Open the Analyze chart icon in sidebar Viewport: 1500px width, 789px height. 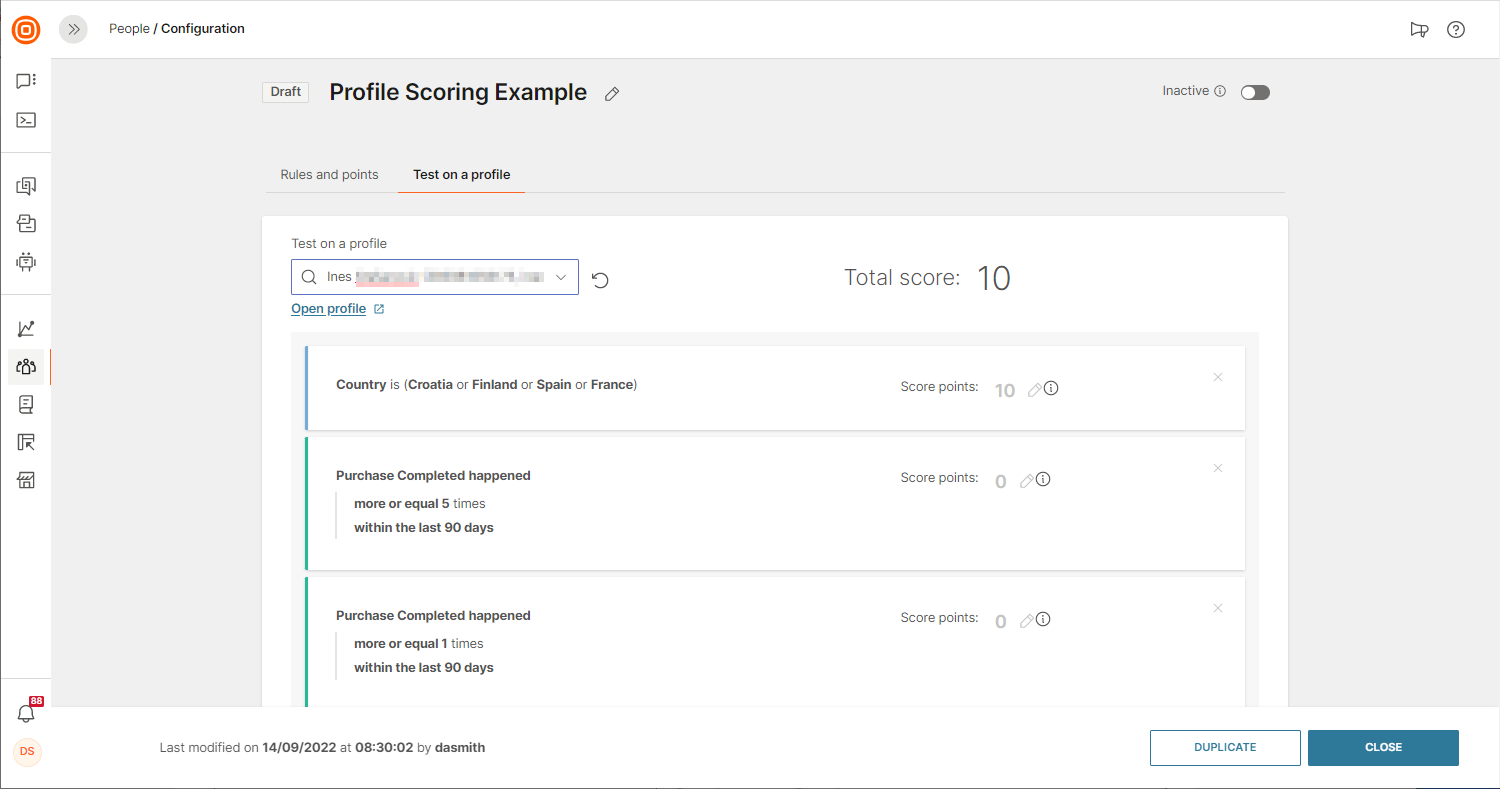(26, 329)
